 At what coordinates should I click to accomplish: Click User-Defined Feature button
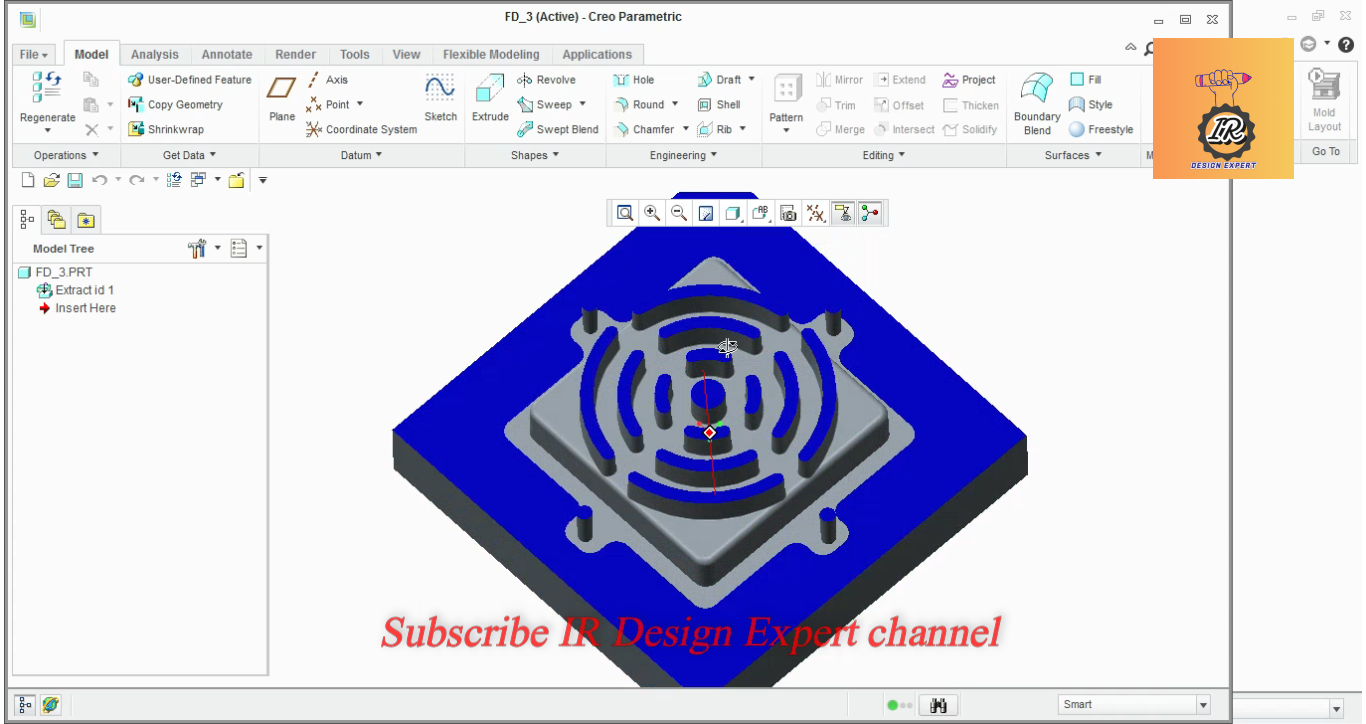[190, 80]
